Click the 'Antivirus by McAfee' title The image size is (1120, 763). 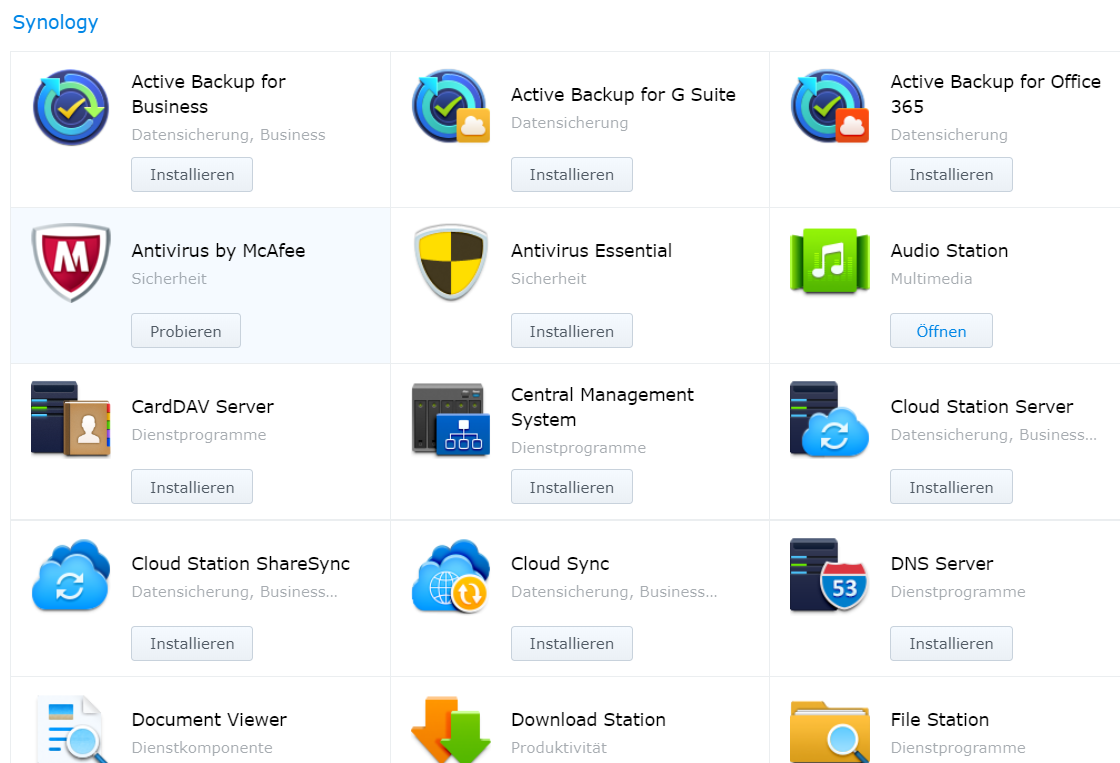218,251
